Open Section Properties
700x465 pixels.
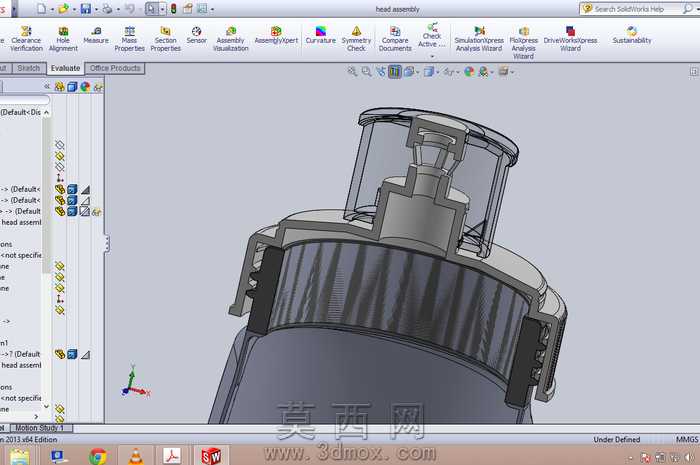(165, 38)
